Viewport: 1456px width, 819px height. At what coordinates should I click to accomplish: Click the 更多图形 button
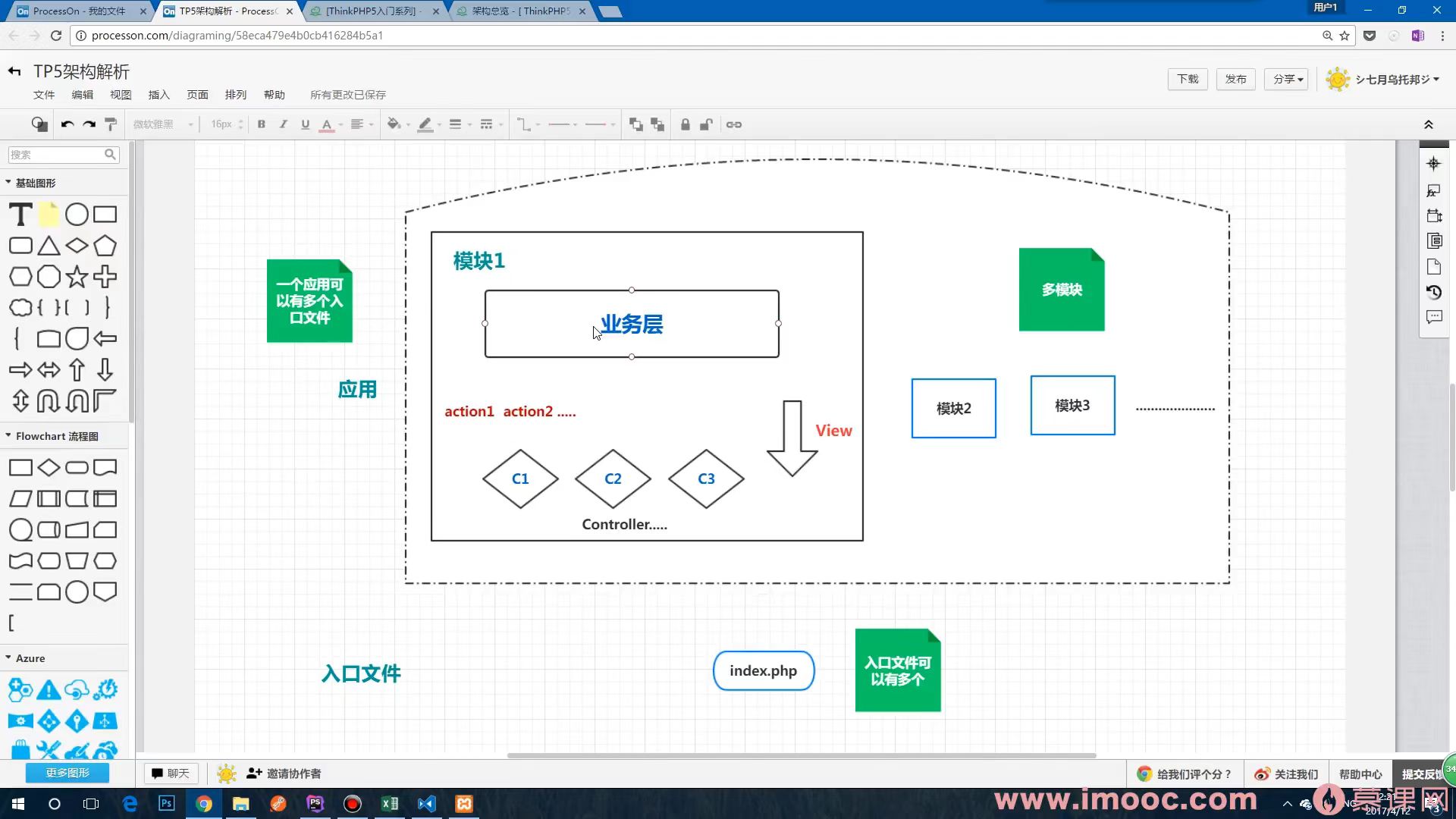[x=67, y=773]
